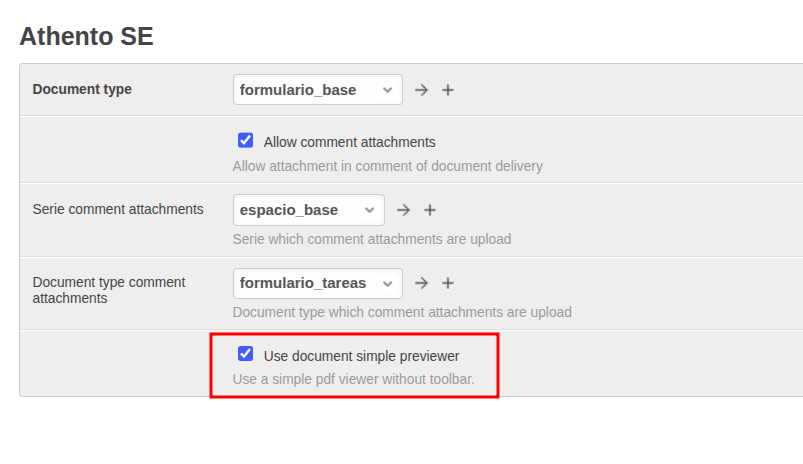Click plus icon beside formulario_tareas dropdown
Image resolution: width=803 pixels, height=464 pixels.
coord(448,283)
